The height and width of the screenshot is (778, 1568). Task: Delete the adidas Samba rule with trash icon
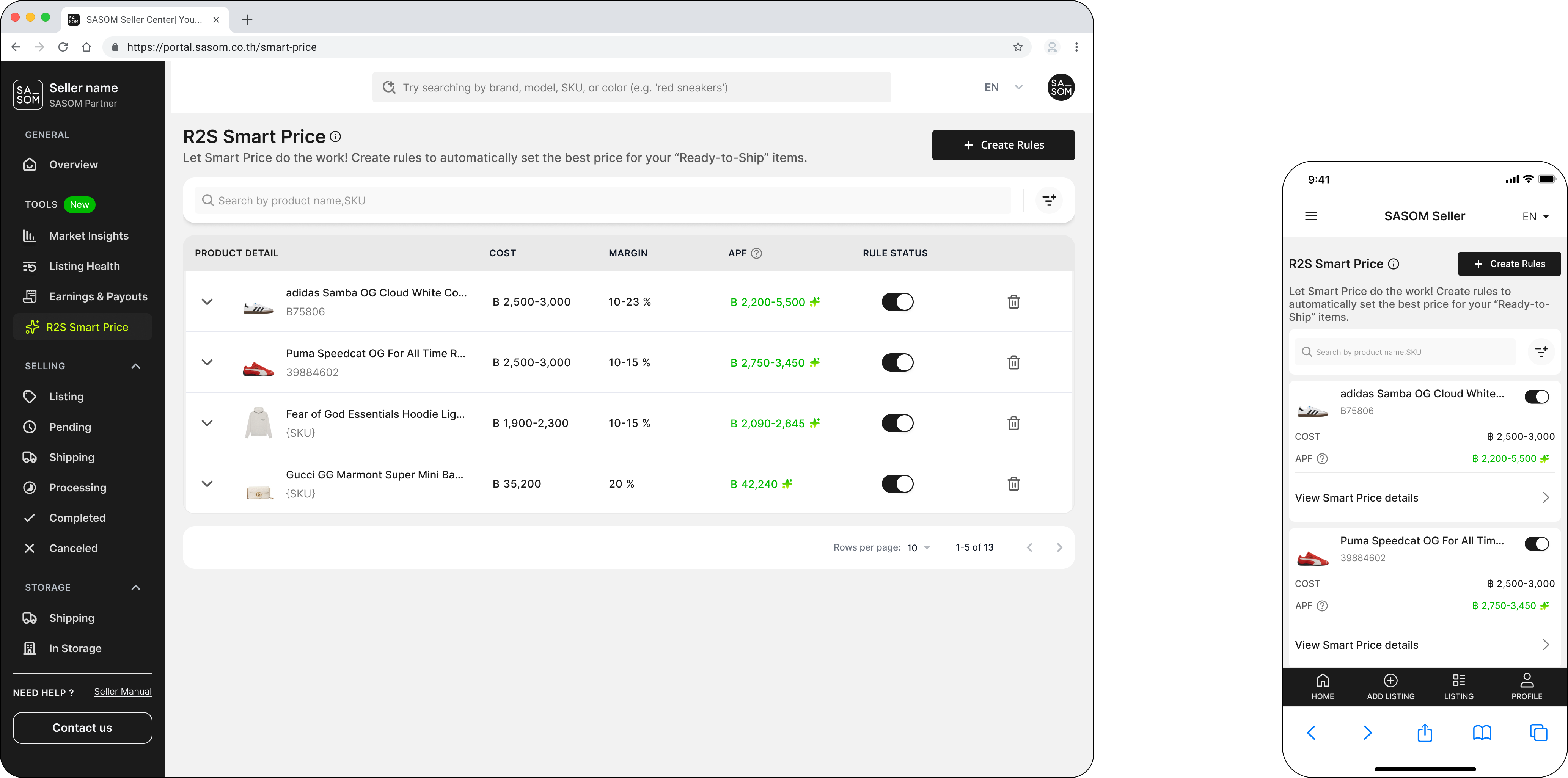[x=1013, y=302]
